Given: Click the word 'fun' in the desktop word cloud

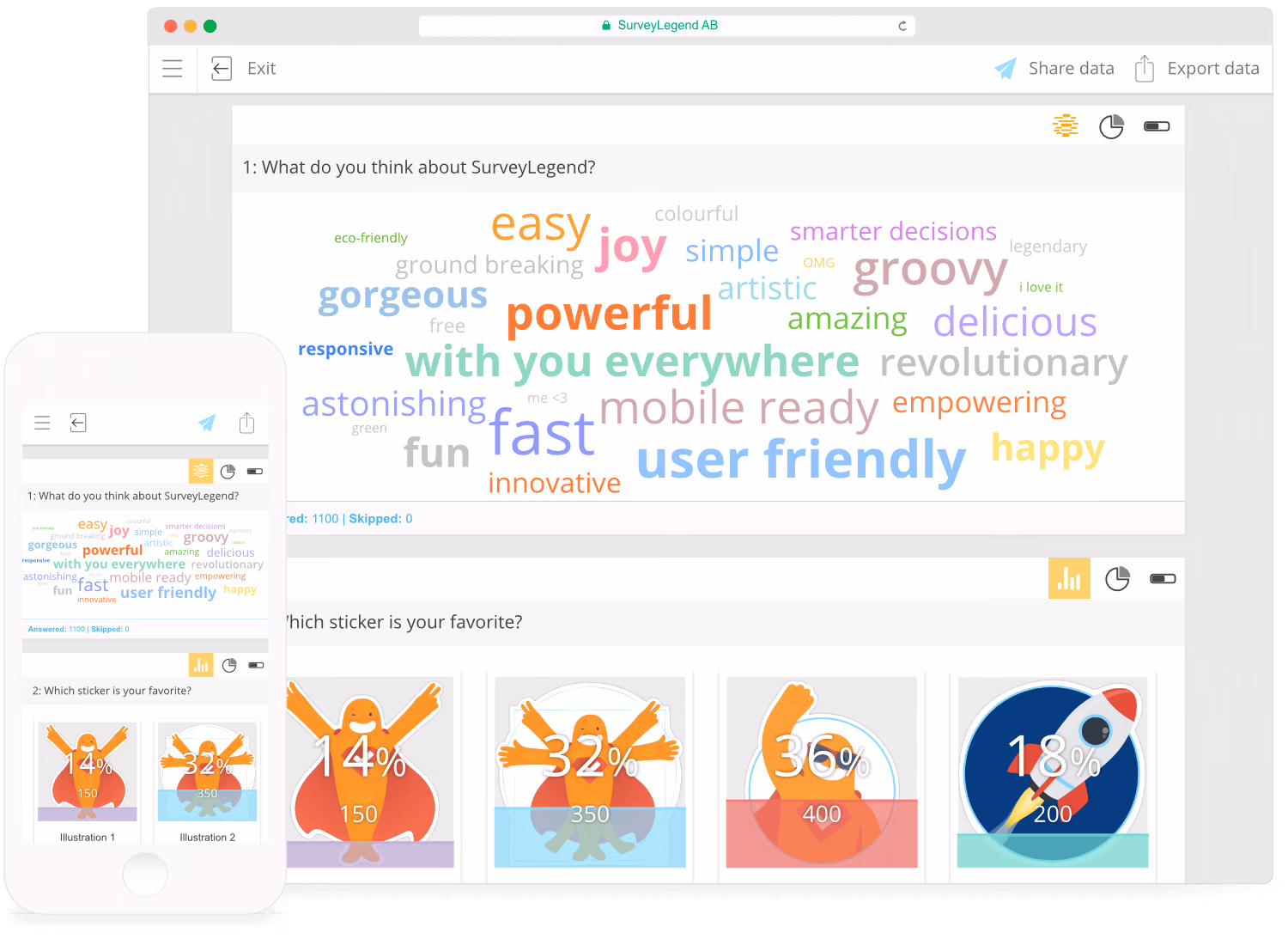Looking at the screenshot, I should point(437,453).
